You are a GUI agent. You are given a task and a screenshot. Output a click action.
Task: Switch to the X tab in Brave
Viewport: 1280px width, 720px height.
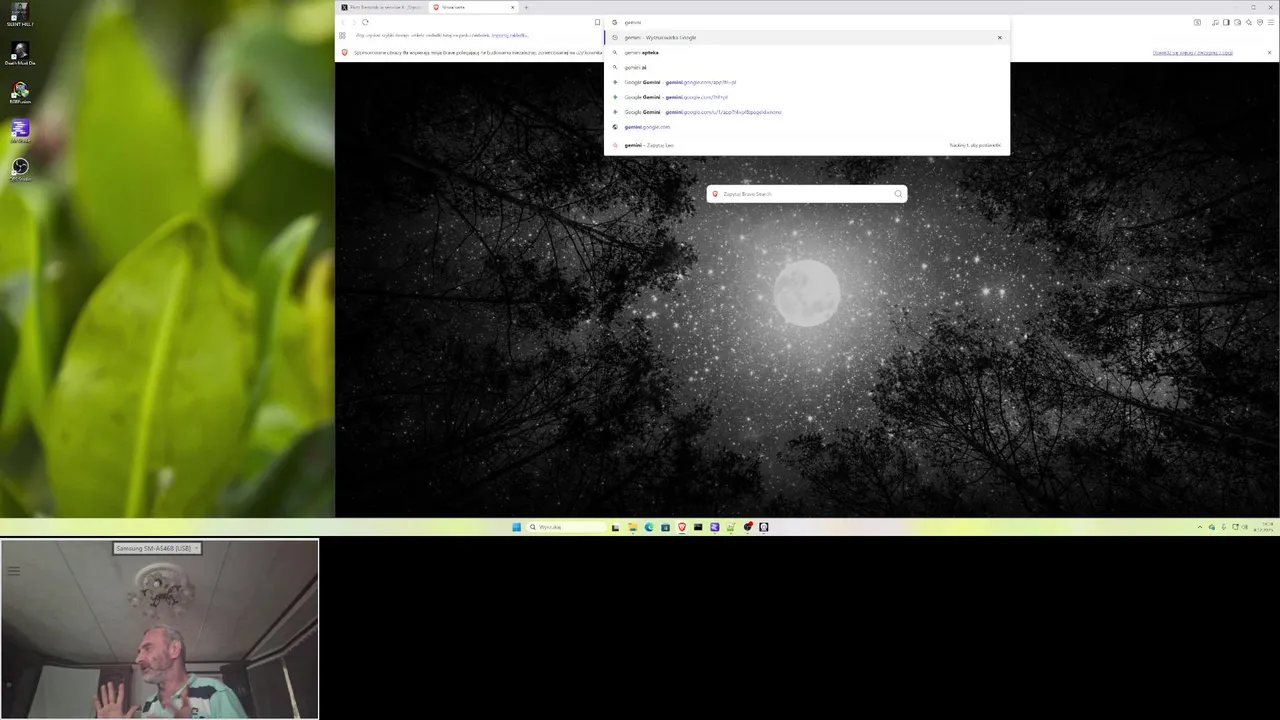[x=383, y=7]
